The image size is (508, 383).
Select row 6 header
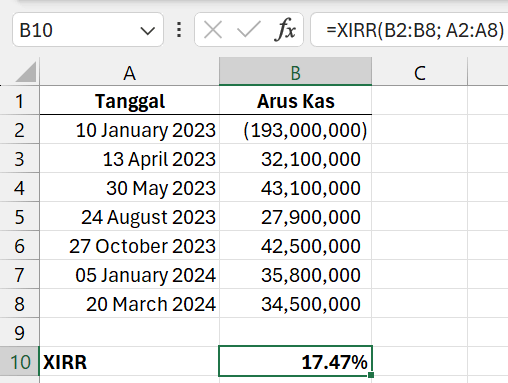pos(20,245)
